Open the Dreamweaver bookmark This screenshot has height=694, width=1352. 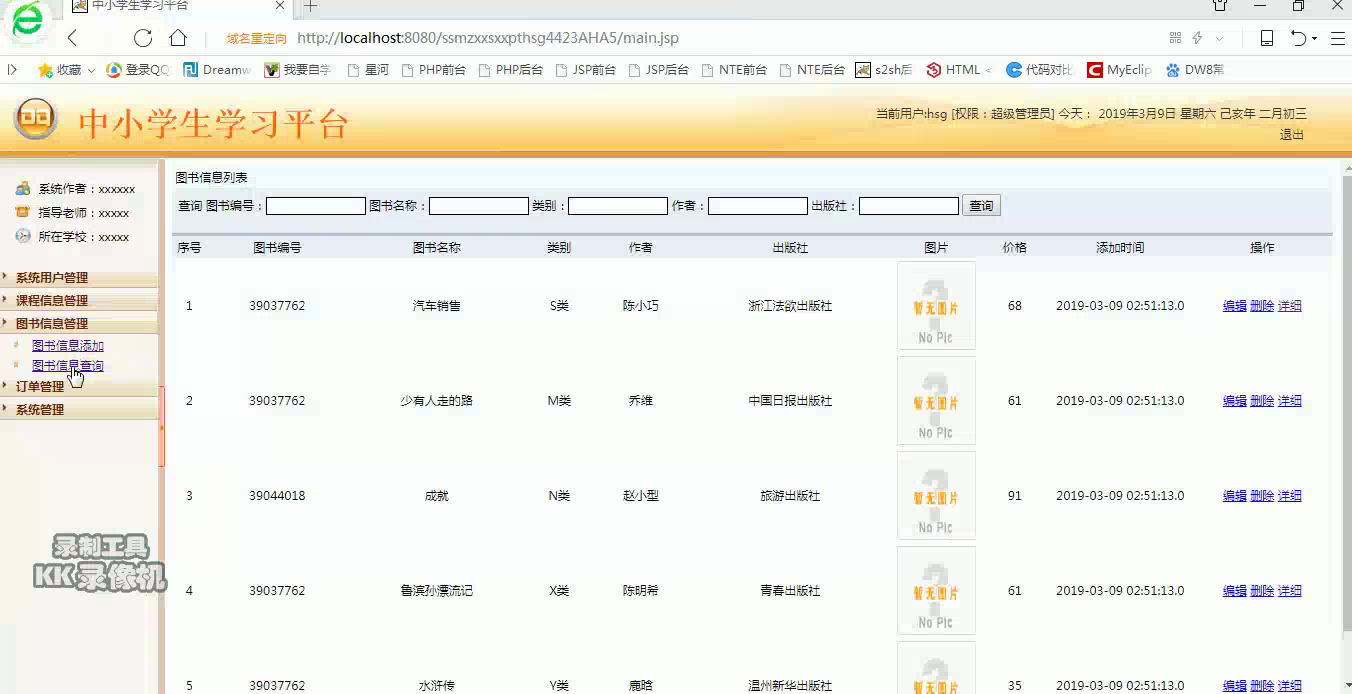216,70
